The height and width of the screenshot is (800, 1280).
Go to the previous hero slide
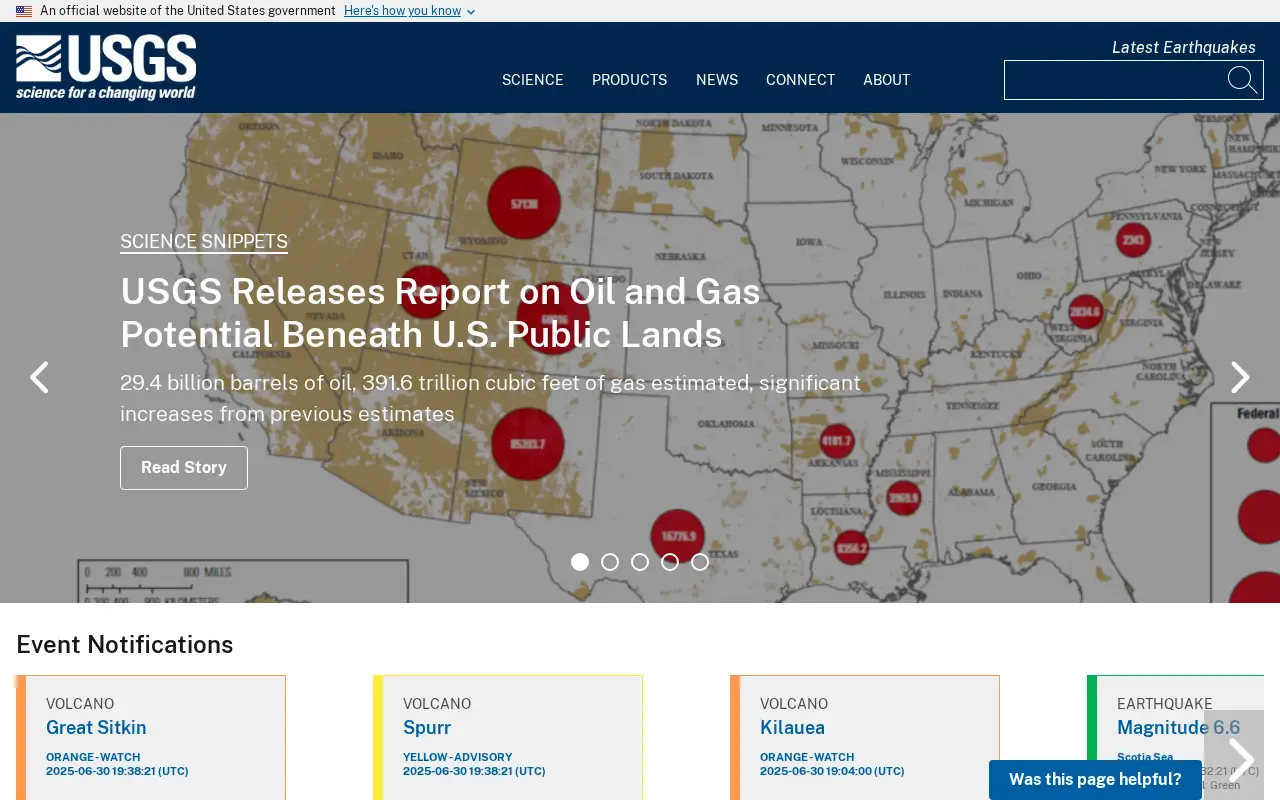(39, 377)
